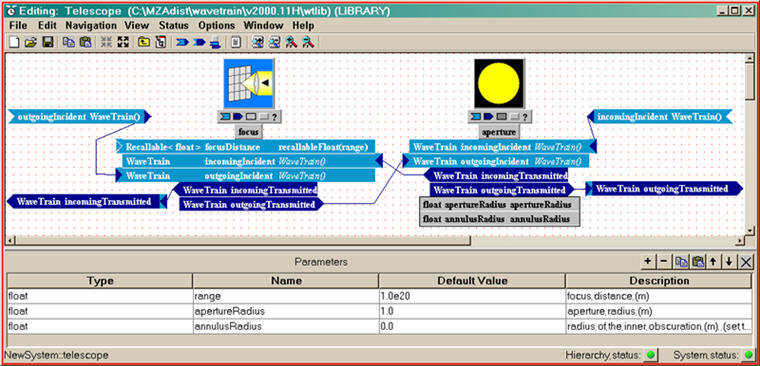Open the Options menu
Screen dimensions: 760x366
pos(216,25)
